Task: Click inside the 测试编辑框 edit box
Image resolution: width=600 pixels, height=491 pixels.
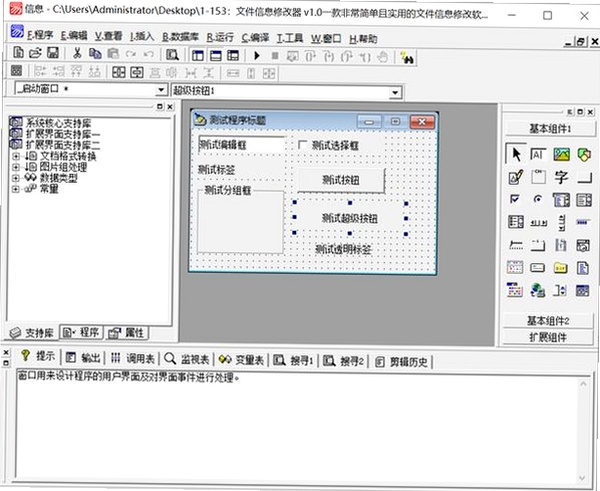Action: (x=241, y=145)
